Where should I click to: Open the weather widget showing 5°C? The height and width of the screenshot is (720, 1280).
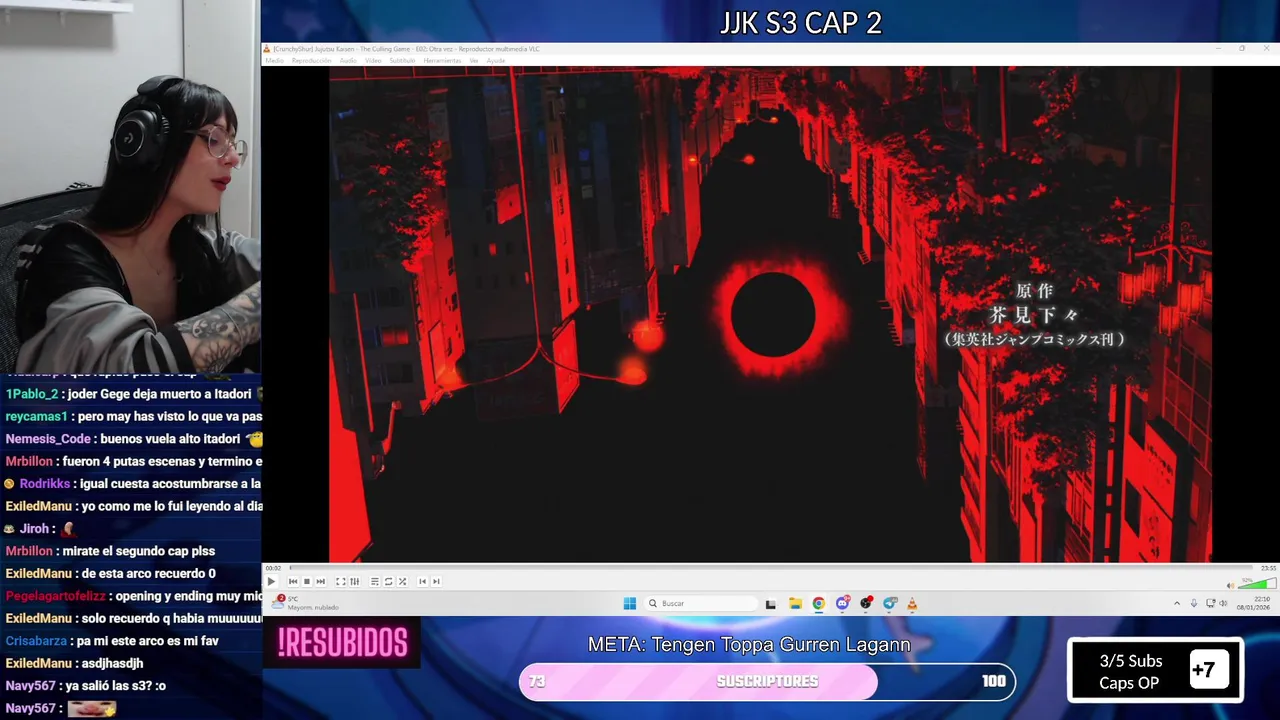305,603
